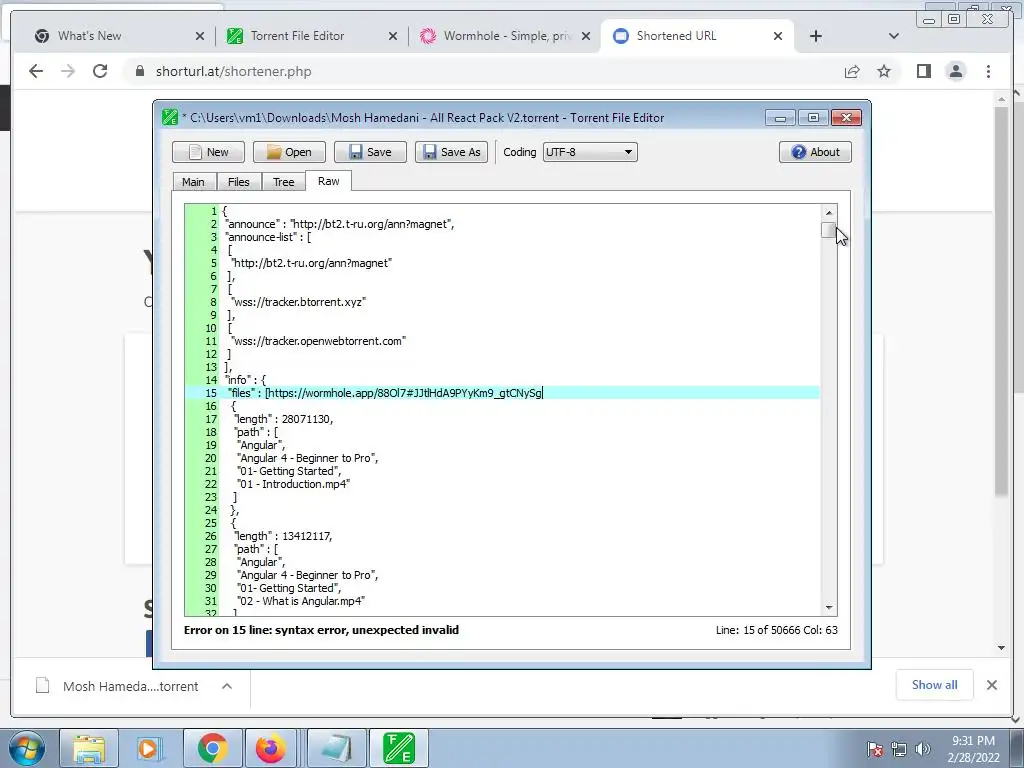
Task: Click the Chrome taskbar icon
Action: pos(212,748)
